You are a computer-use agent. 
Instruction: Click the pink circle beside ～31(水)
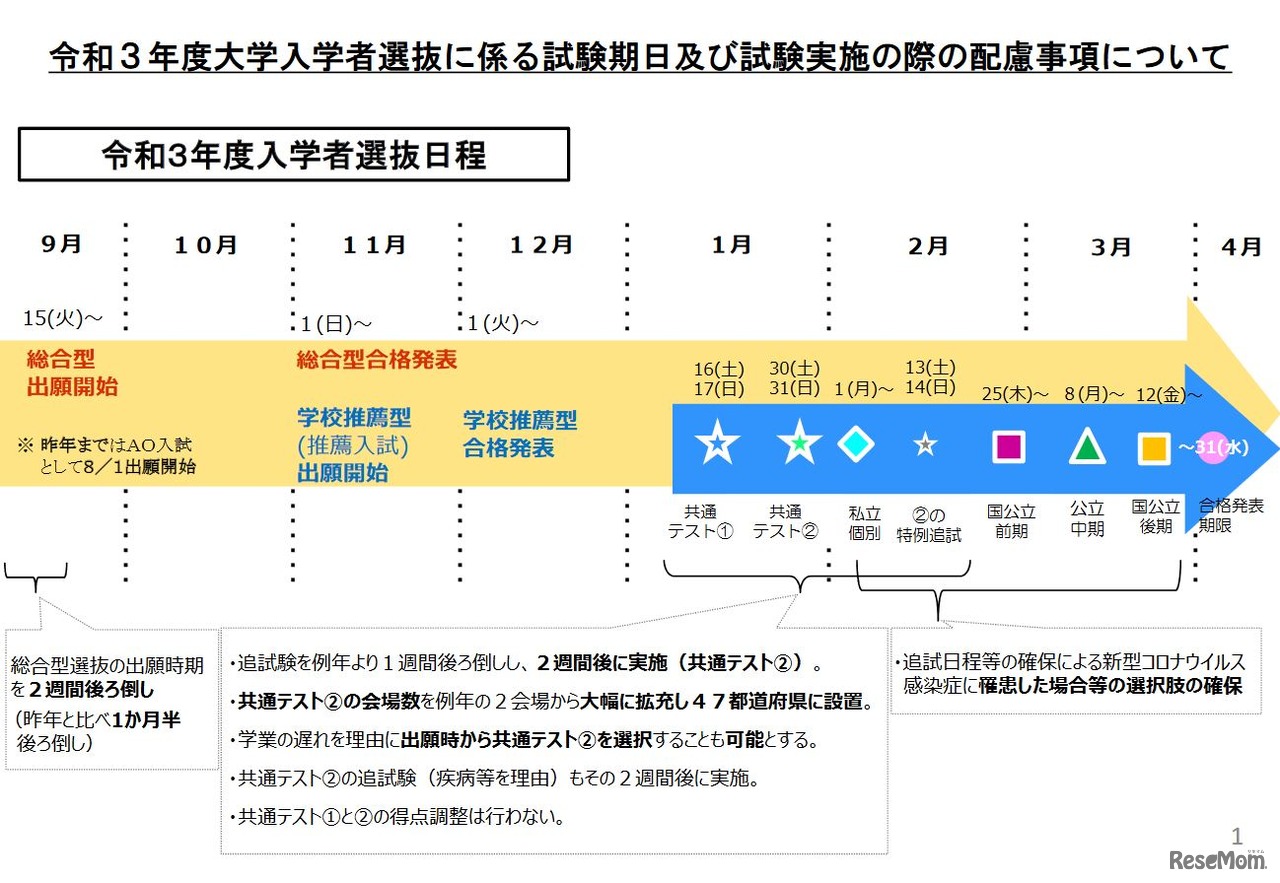pyautogui.click(x=1215, y=448)
